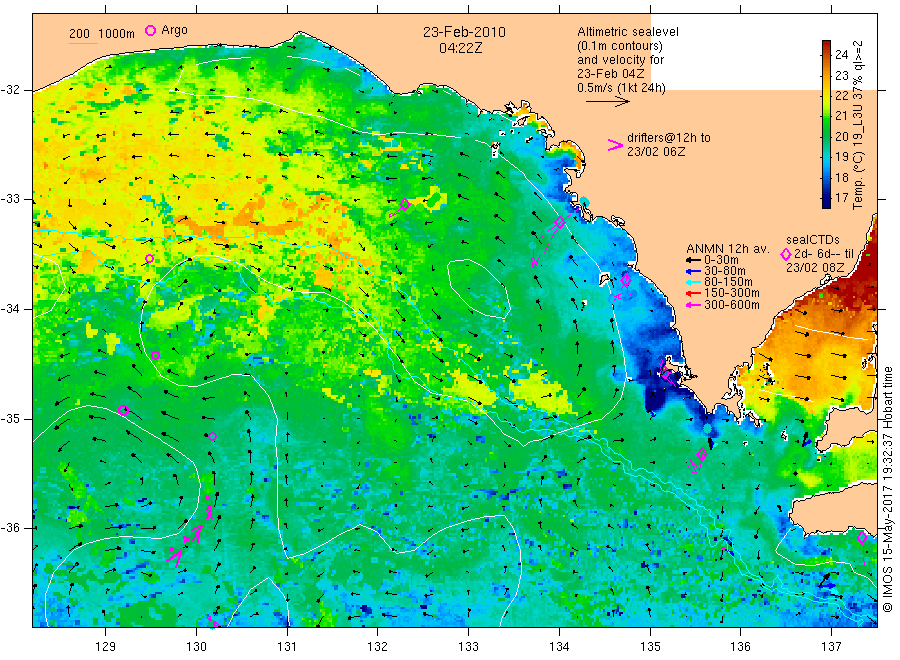Viewport: 900px width, 660px height.
Task: Click the 24 label on temperature scale
Action: pos(841,55)
